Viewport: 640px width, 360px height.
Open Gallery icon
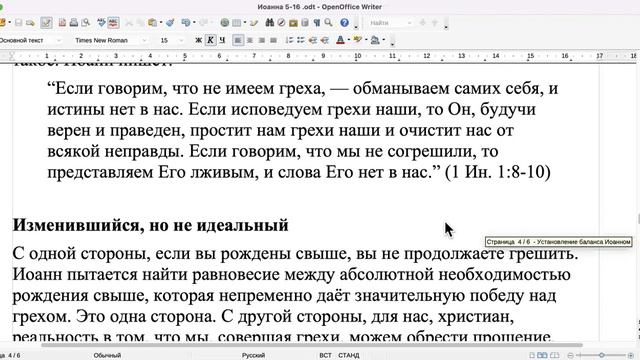(x=293, y=23)
